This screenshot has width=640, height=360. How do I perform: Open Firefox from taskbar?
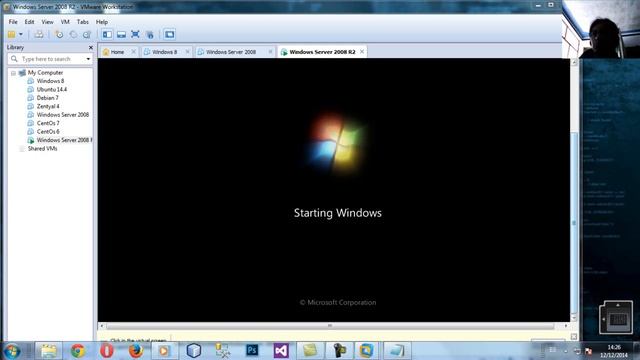coord(136,351)
